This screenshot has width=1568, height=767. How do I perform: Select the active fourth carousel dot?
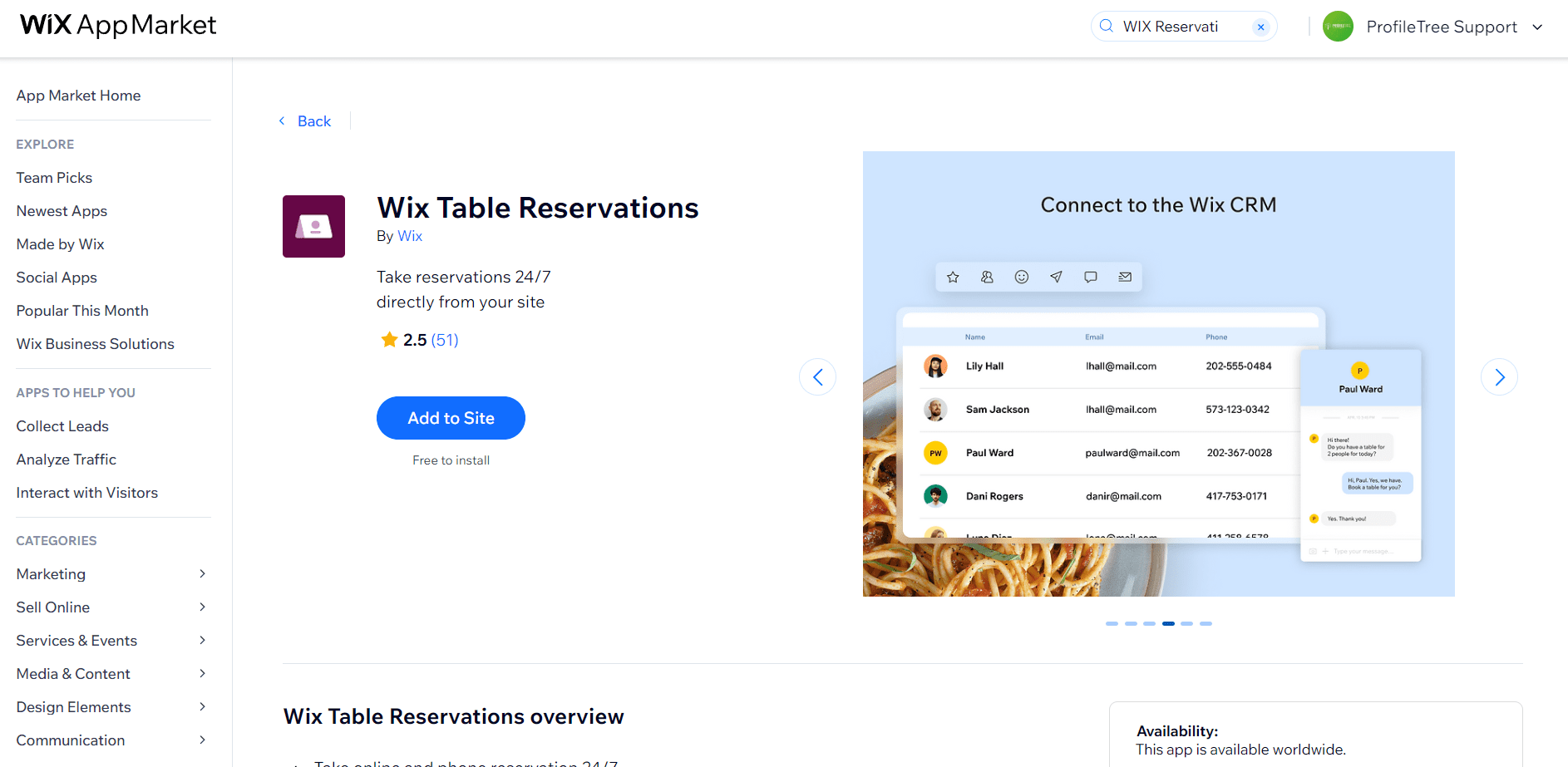pos(1168,623)
